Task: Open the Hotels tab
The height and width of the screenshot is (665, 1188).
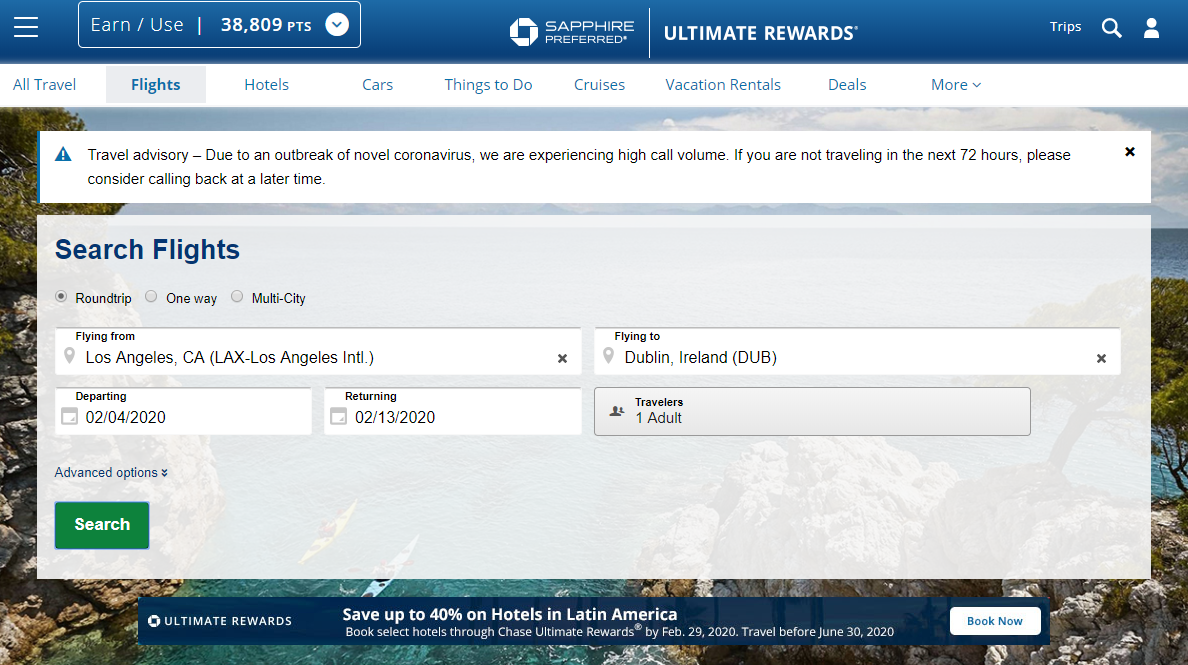Action: [x=267, y=85]
